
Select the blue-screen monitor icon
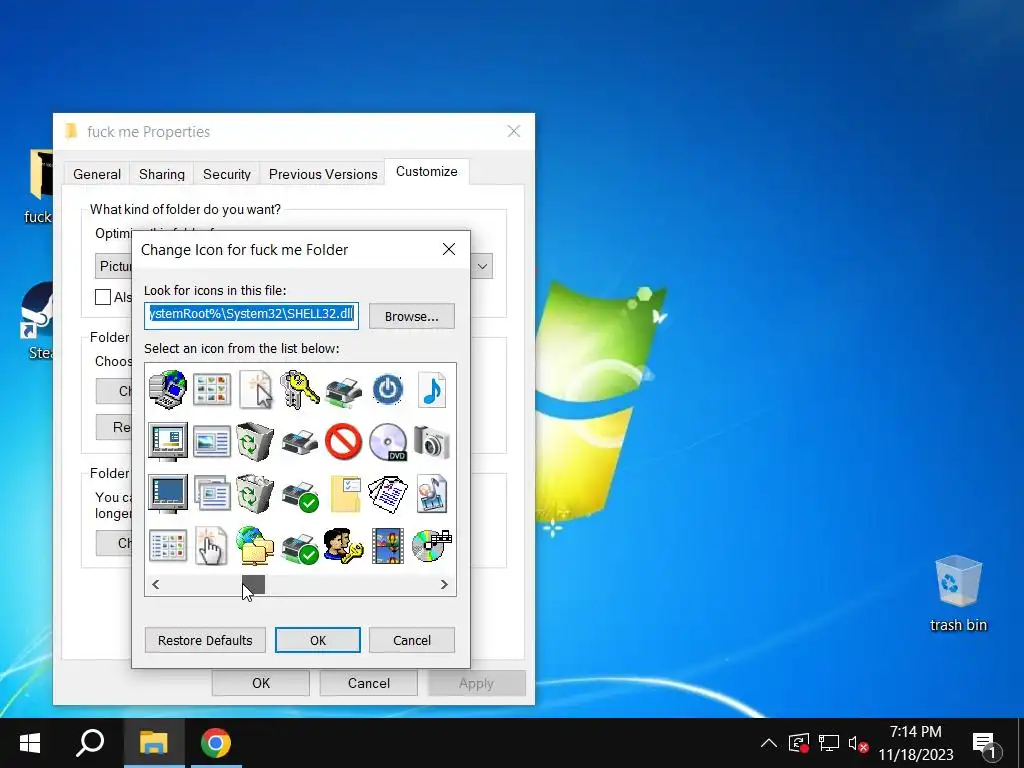coord(168,494)
